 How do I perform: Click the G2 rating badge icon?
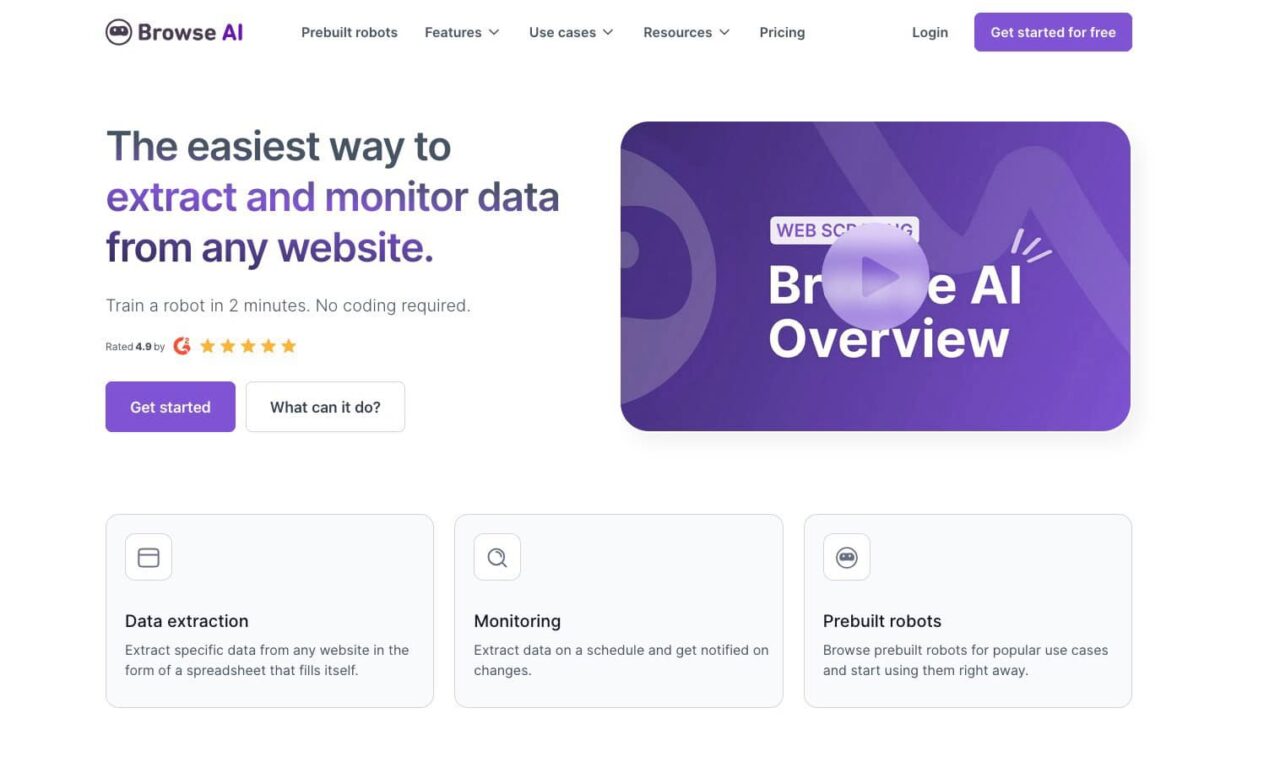coord(182,345)
